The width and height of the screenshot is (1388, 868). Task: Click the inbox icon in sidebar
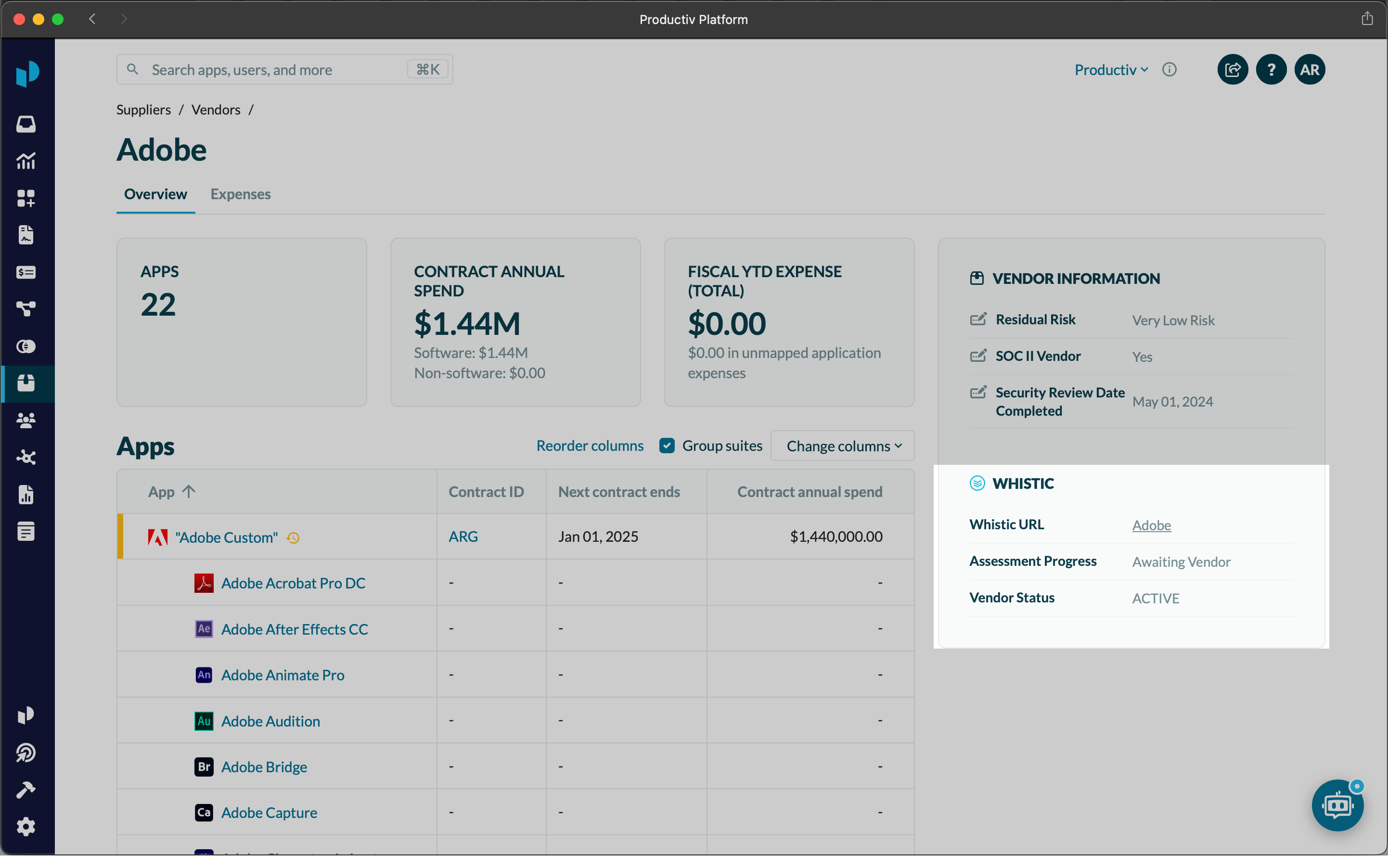click(26, 124)
